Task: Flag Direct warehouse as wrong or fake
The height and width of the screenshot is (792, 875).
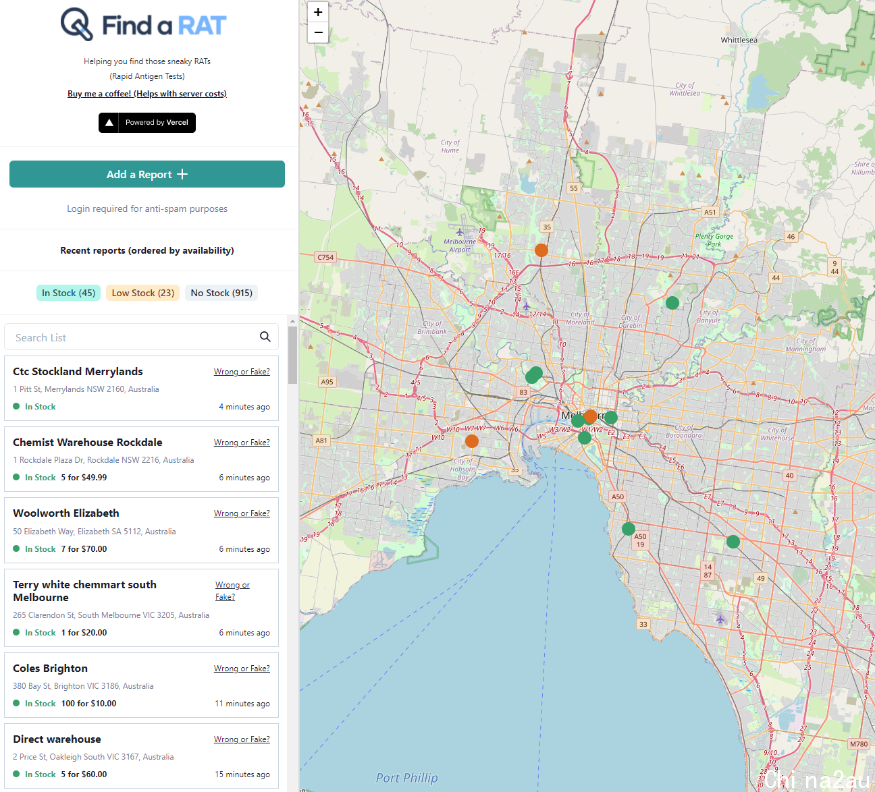Action: point(242,739)
